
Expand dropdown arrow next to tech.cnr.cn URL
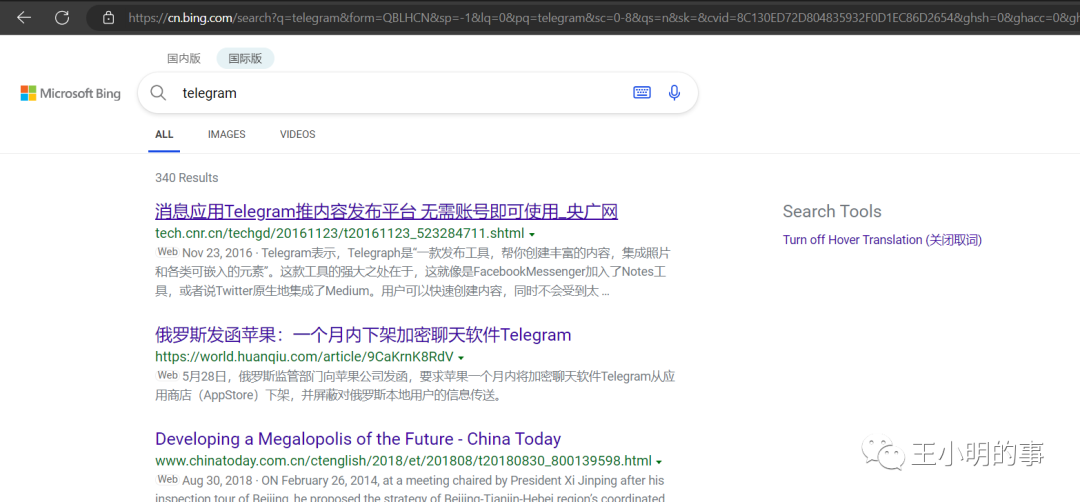point(532,233)
